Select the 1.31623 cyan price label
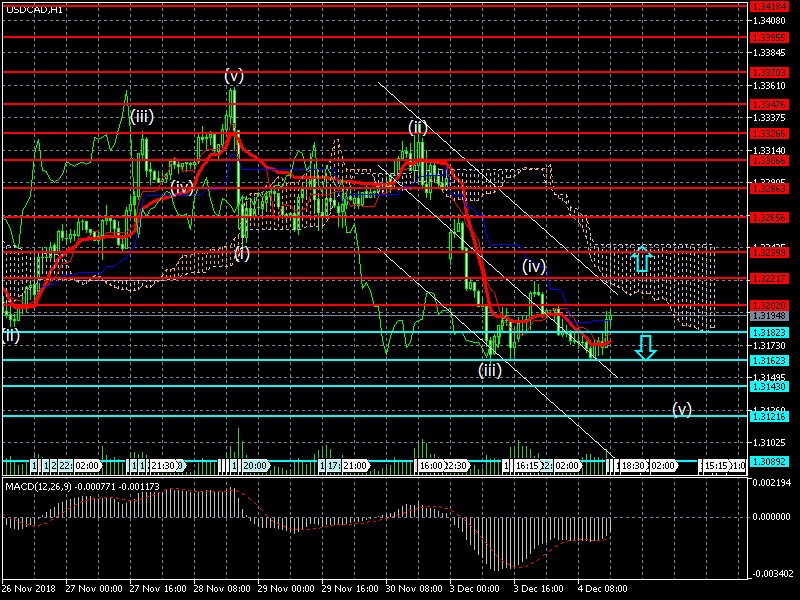 pos(769,361)
